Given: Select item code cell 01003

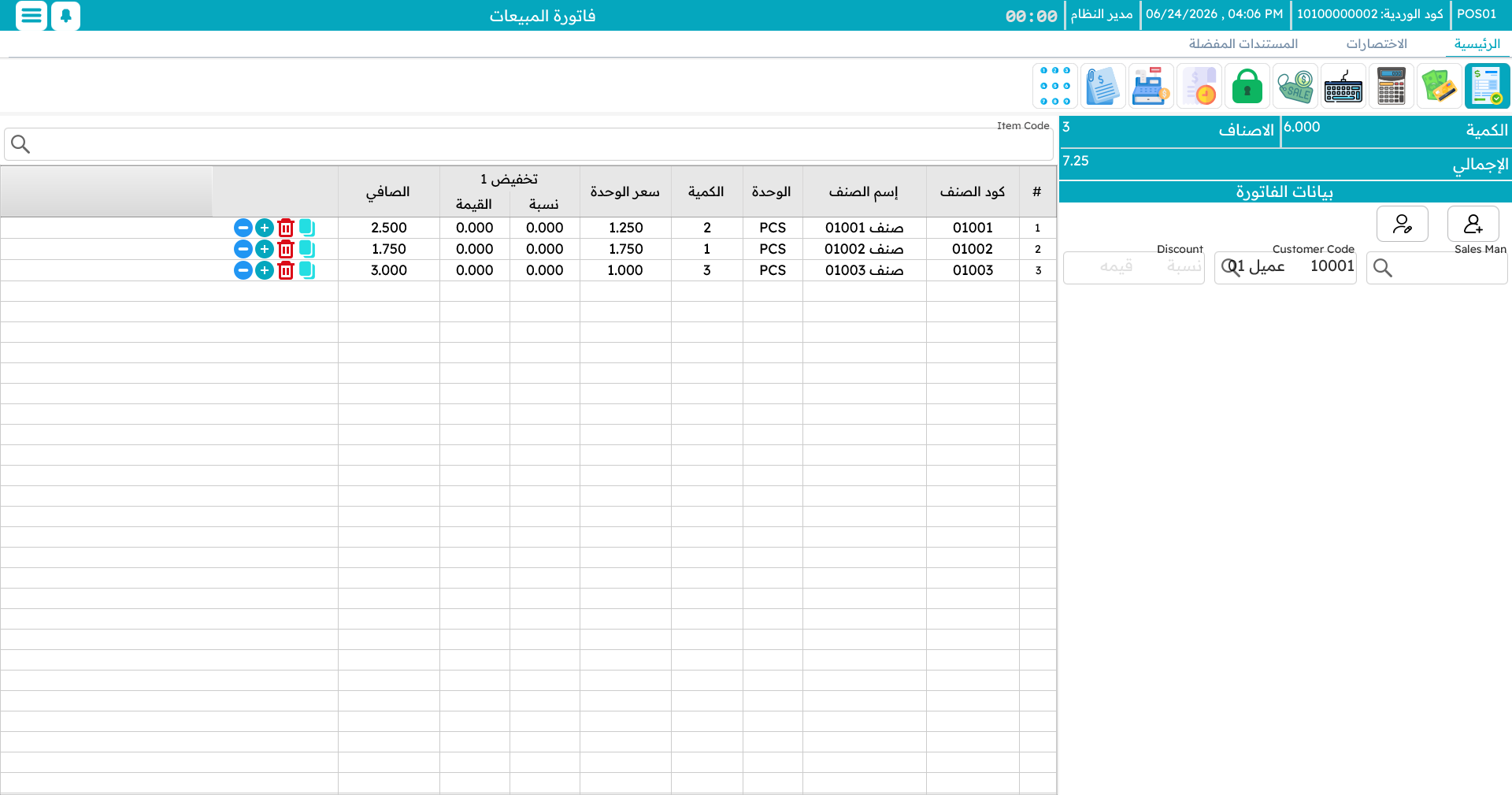Looking at the screenshot, I should (x=973, y=270).
